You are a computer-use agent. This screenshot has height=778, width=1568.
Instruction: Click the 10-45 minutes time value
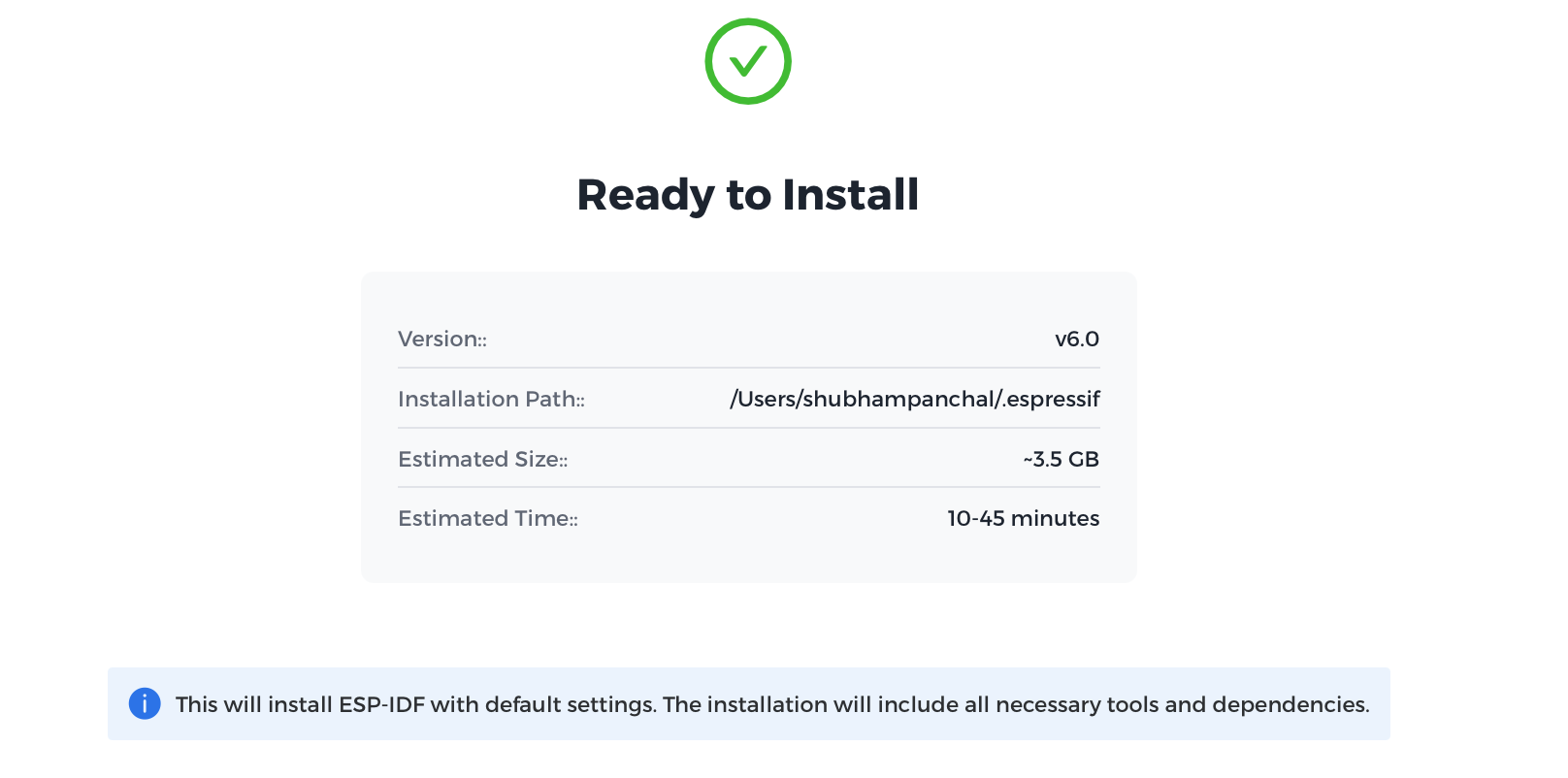tap(1023, 519)
